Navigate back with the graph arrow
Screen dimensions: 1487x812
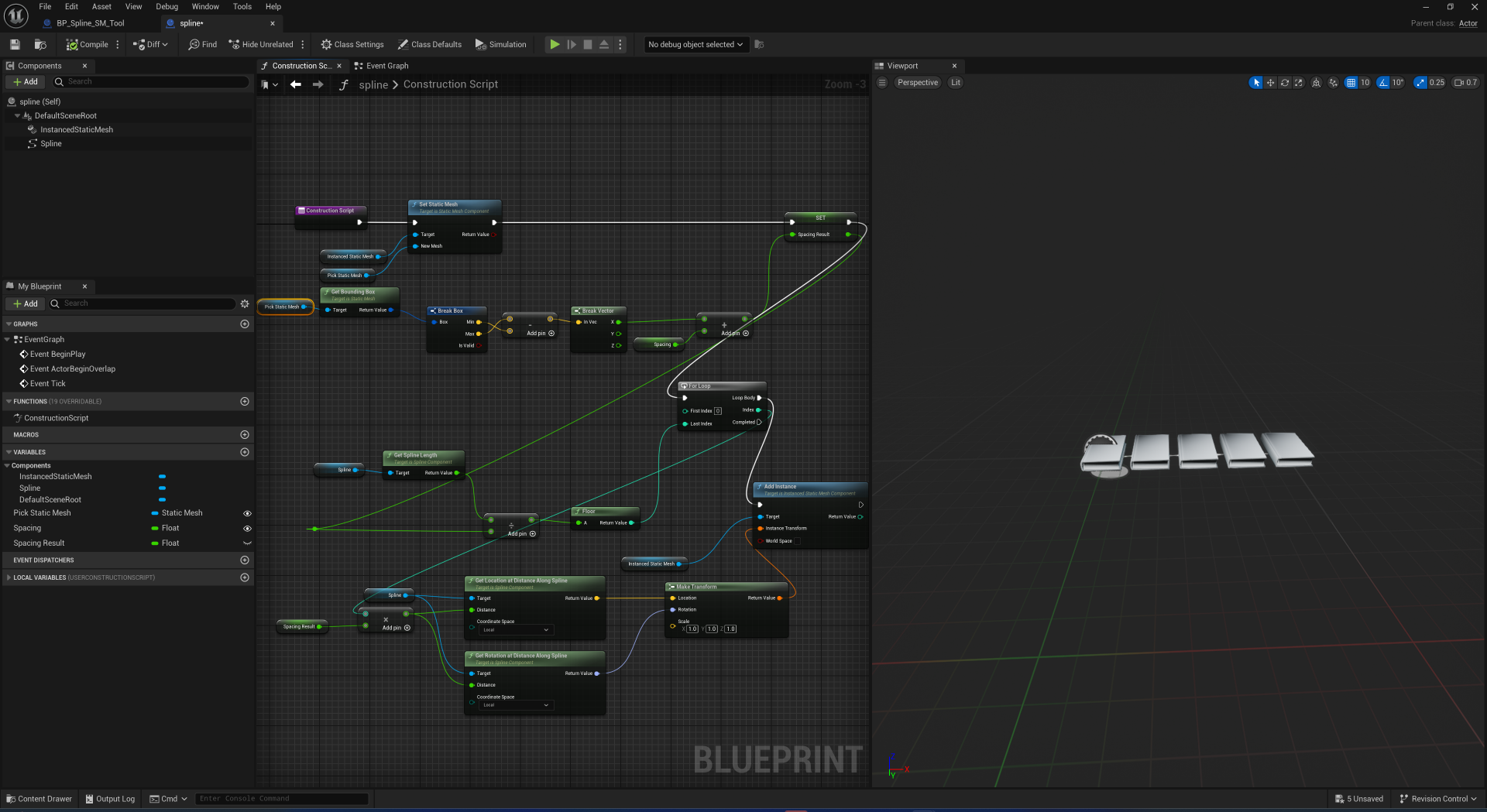pyautogui.click(x=296, y=85)
